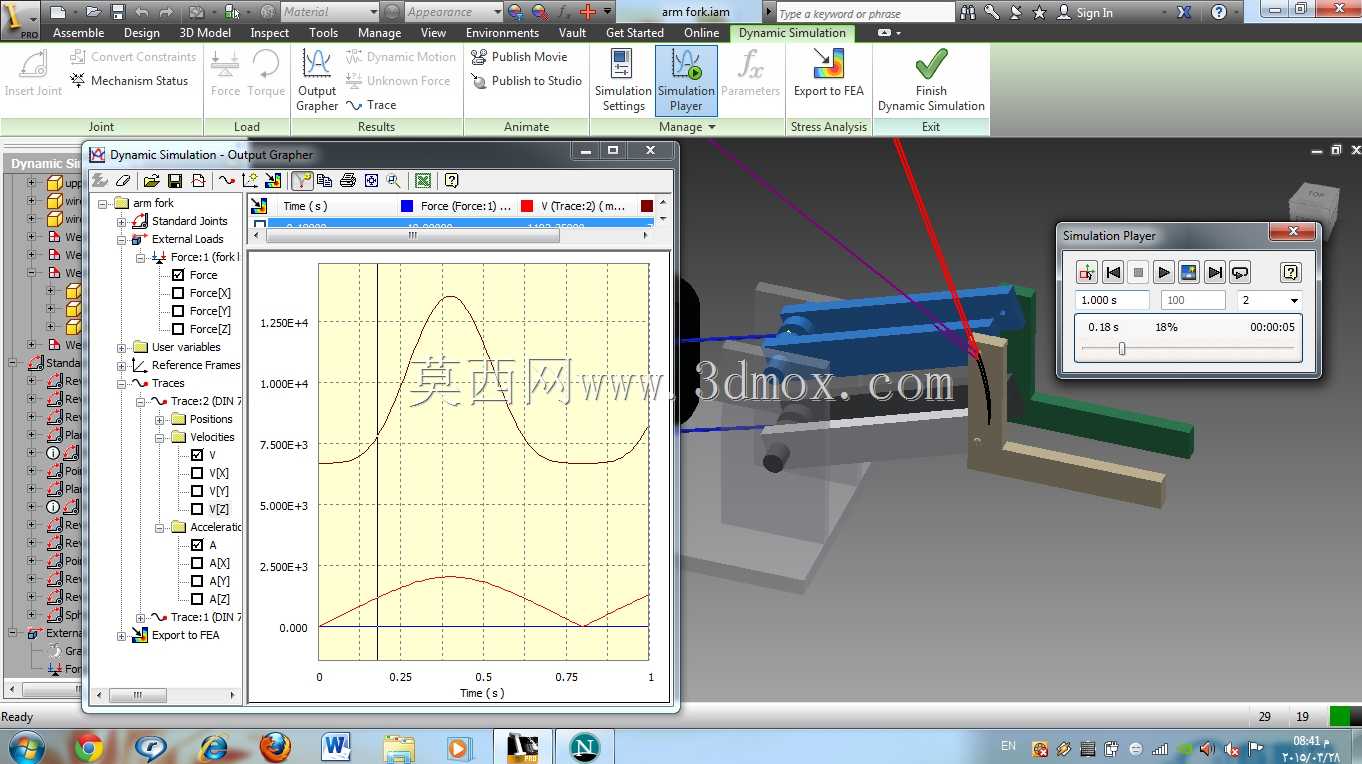1362x764 pixels.
Task: Click construction mode button in Simulation Player
Action: click(1087, 272)
